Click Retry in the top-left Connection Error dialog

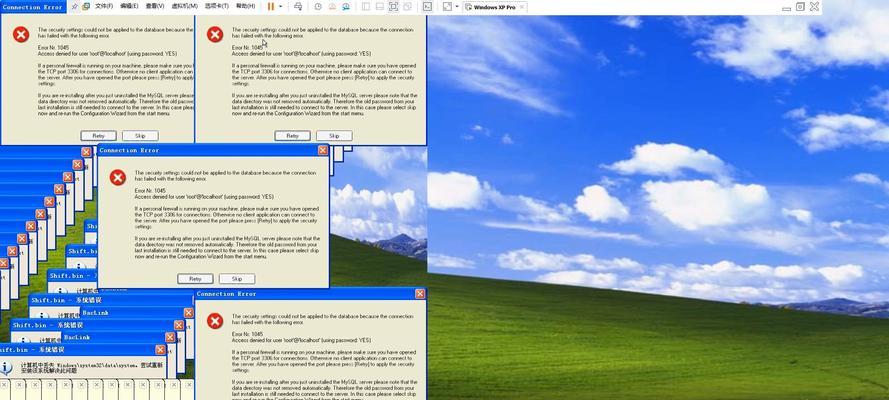[99, 136]
